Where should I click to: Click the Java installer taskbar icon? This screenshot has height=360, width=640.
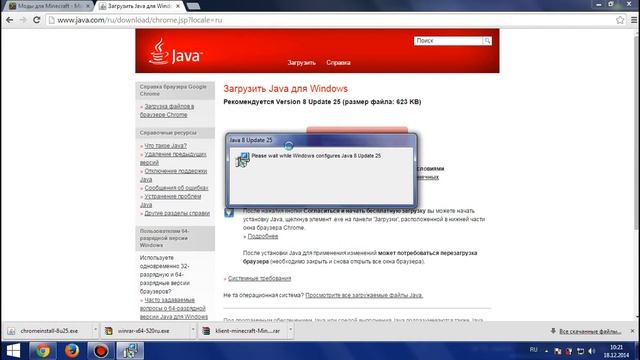click(130, 351)
